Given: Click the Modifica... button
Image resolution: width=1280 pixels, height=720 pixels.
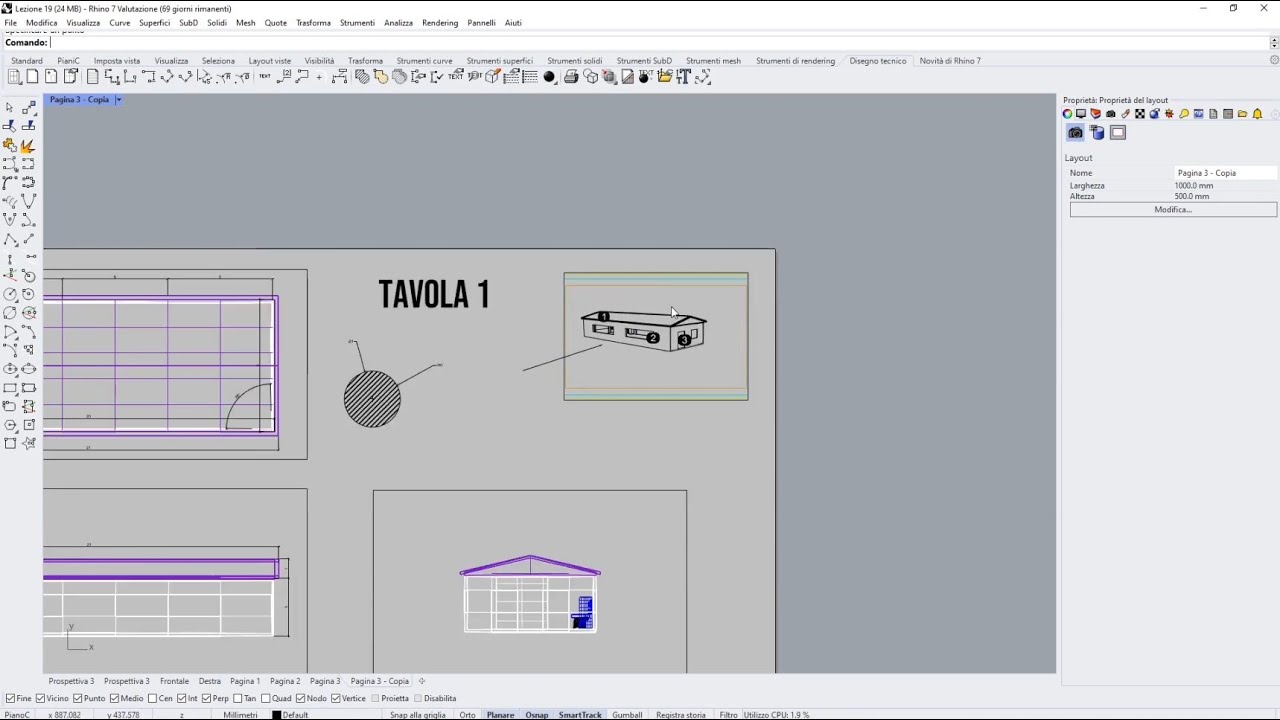Looking at the screenshot, I should [1173, 210].
